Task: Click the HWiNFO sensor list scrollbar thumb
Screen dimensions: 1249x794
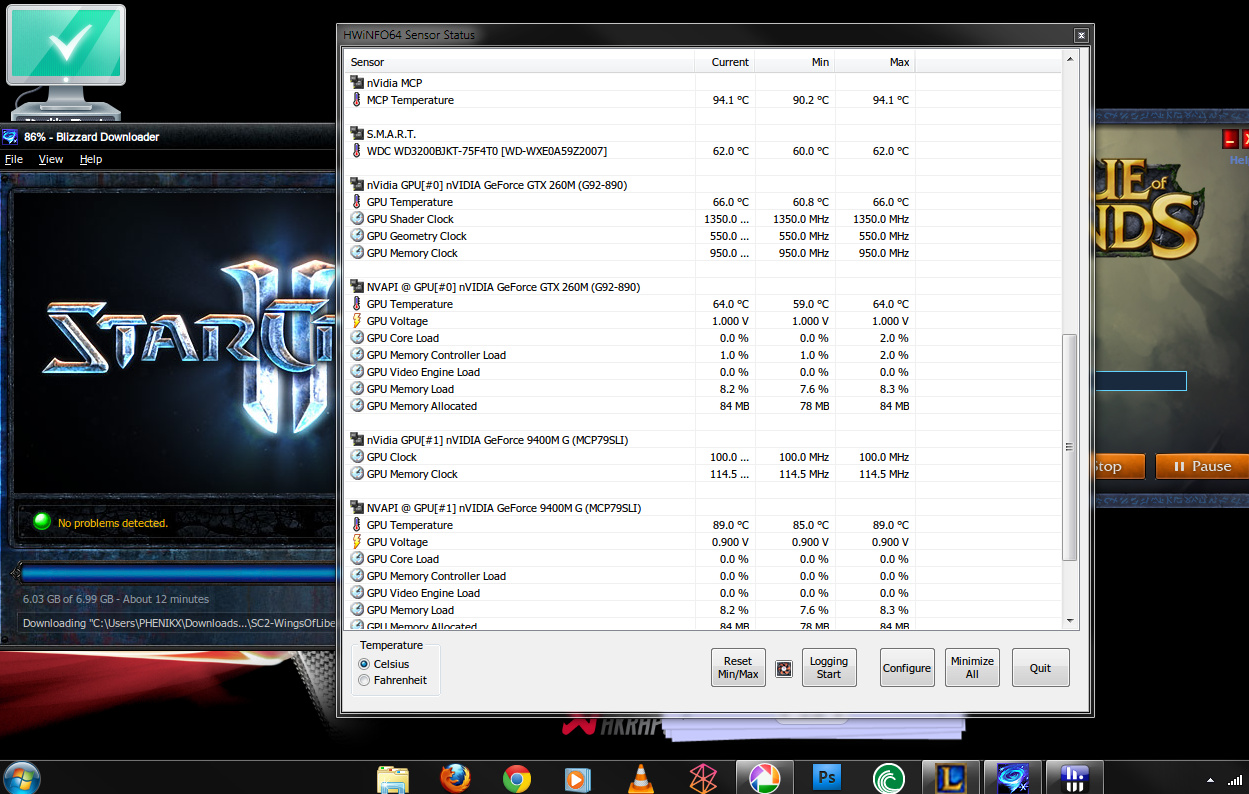Action: tap(1069, 447)
